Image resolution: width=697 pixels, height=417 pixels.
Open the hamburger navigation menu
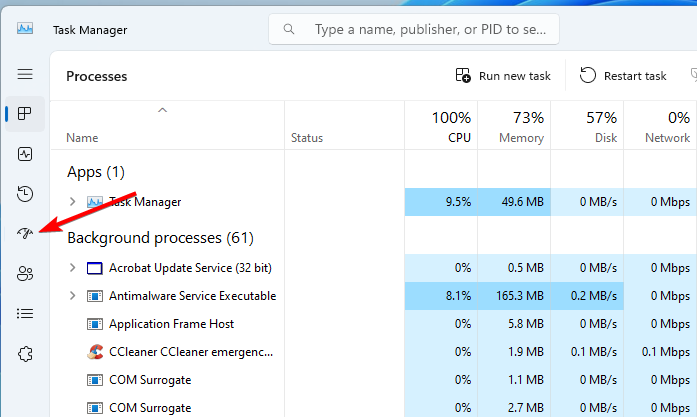coord(25,74)
